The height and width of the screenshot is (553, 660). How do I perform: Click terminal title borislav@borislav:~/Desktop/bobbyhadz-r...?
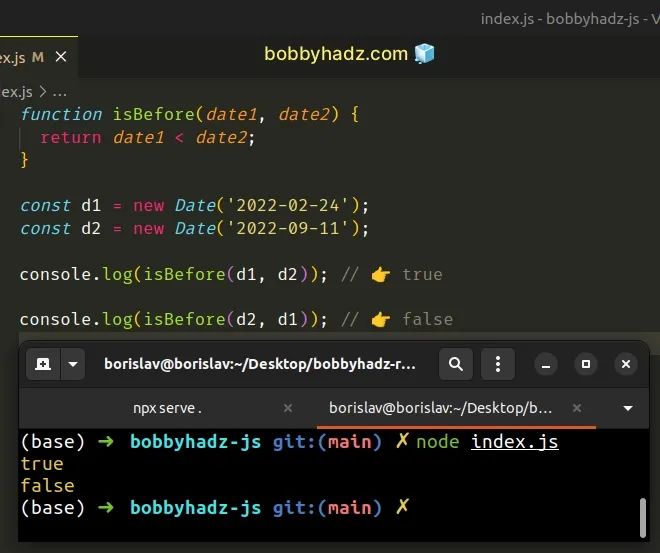coord(260,364)
